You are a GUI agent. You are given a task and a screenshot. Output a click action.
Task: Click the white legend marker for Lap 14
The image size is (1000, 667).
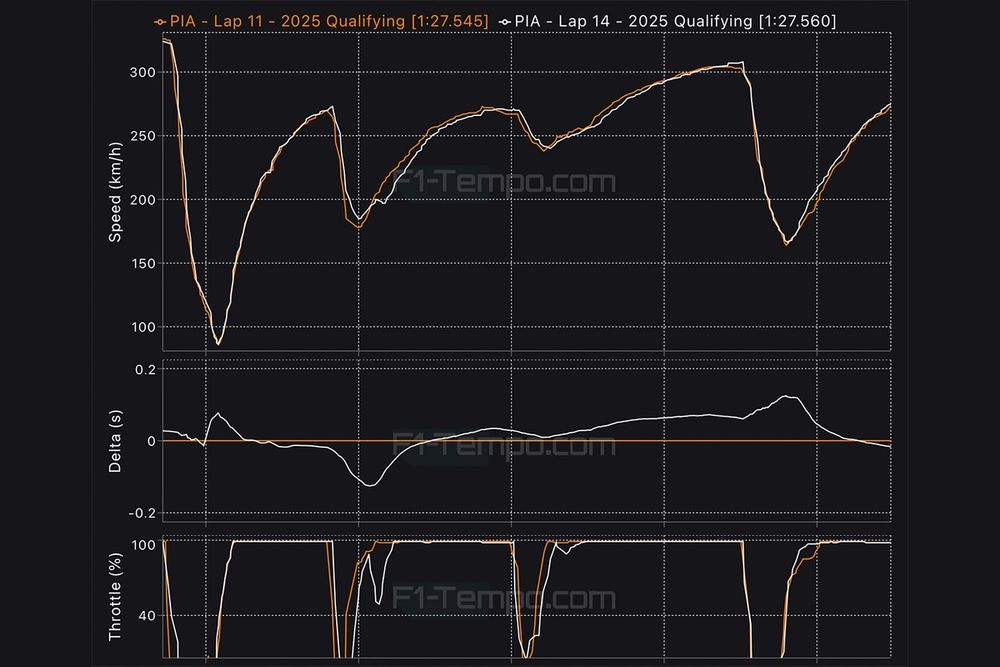[504, 20]
